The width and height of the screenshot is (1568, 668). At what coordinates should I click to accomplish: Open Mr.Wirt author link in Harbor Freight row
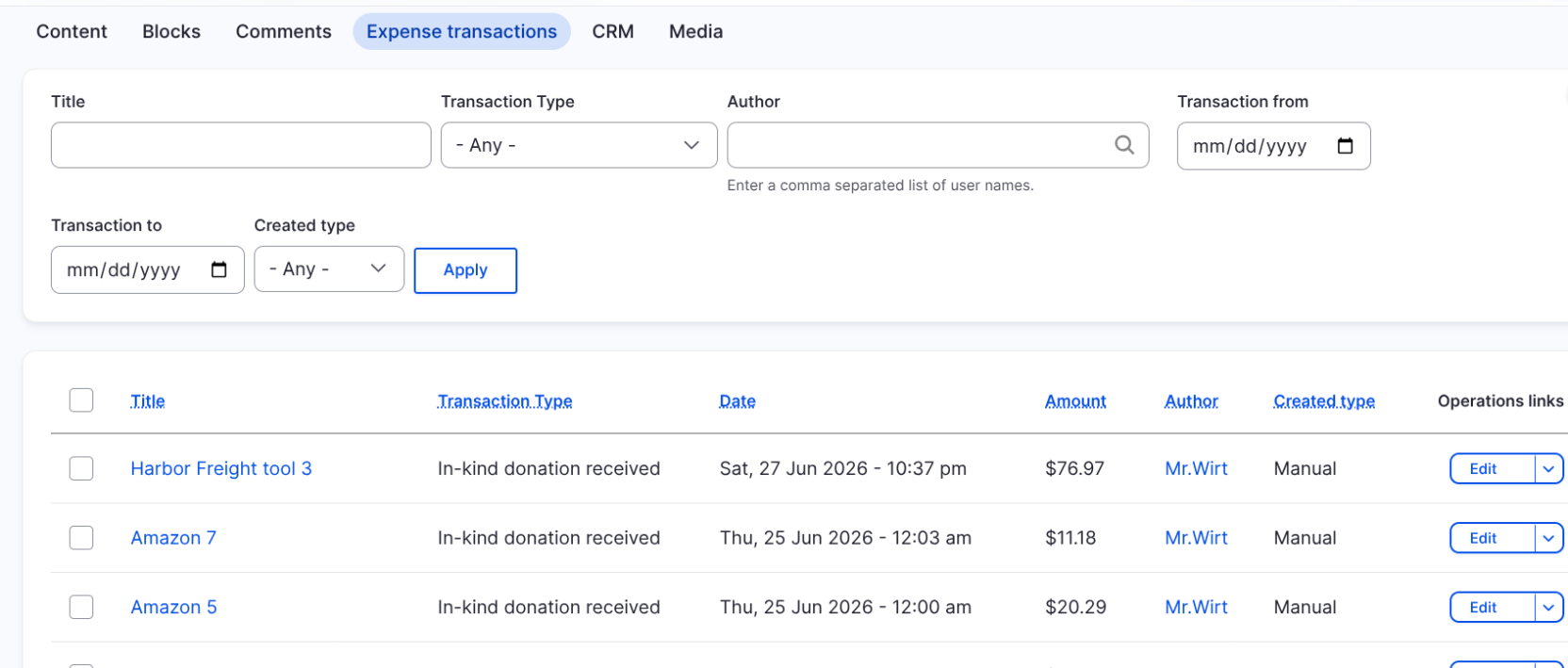1197,468
